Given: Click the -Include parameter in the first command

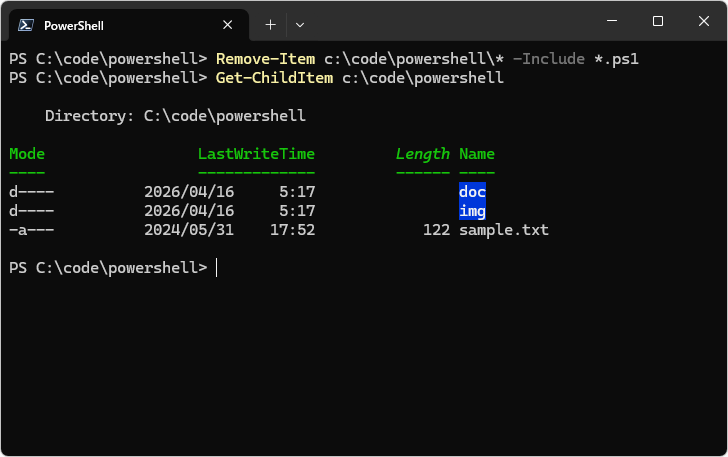Looking at the screenshot, I should pos(548,59).
